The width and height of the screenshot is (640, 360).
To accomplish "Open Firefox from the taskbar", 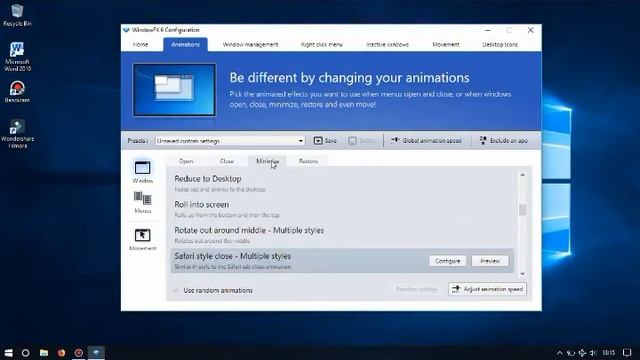I will 61,353.
